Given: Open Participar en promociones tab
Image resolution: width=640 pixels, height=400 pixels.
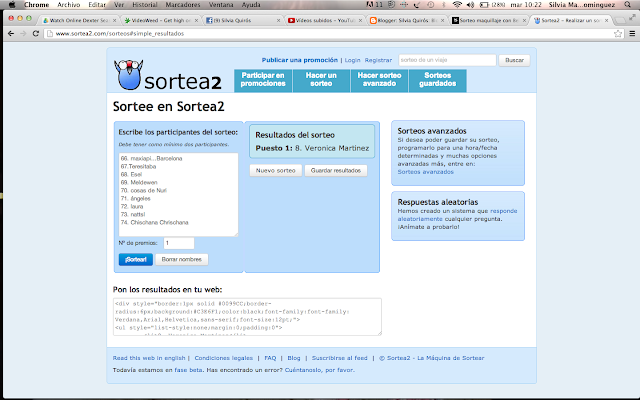Looking at the screenshot, I should 263,80.
